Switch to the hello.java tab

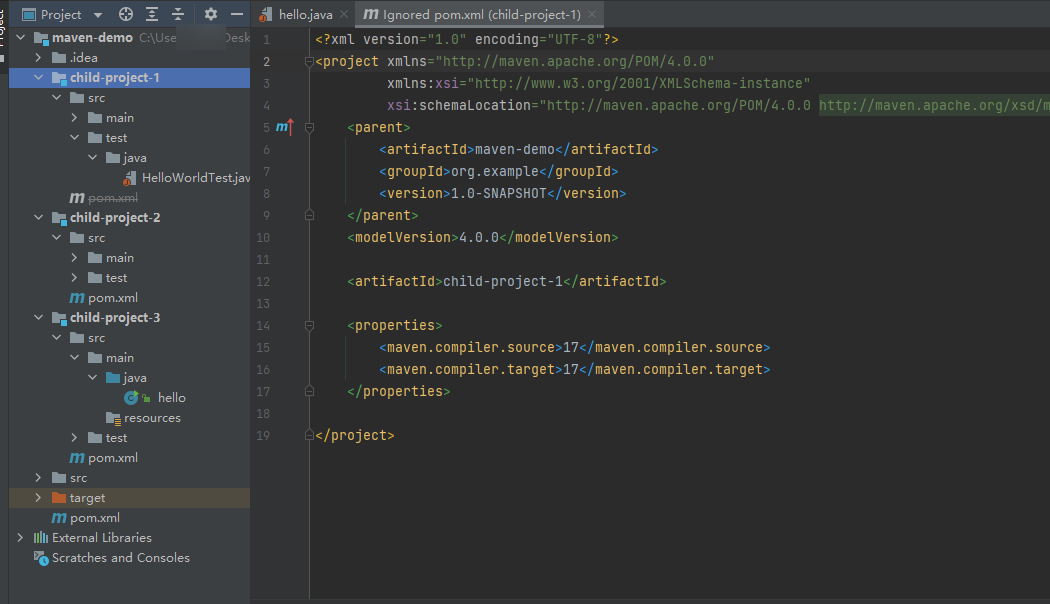[x=305, y=14]
